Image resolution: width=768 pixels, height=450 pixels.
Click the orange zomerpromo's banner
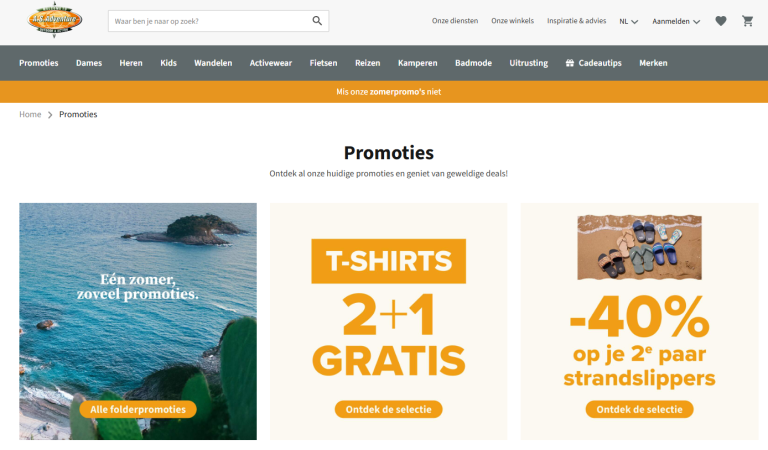pyautogui.click(x=384, y=92)
